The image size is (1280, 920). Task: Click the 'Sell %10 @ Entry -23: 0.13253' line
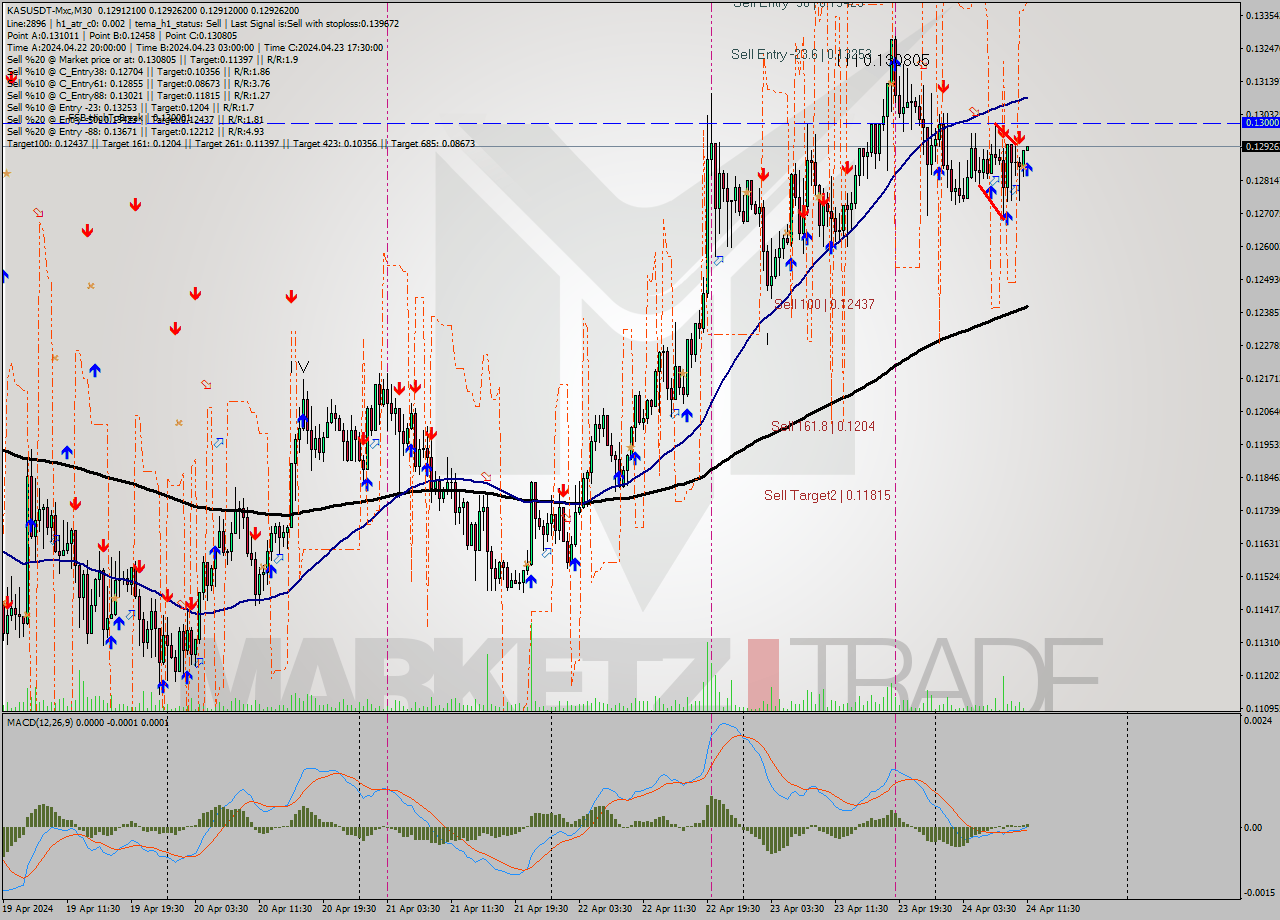(130, 107)
